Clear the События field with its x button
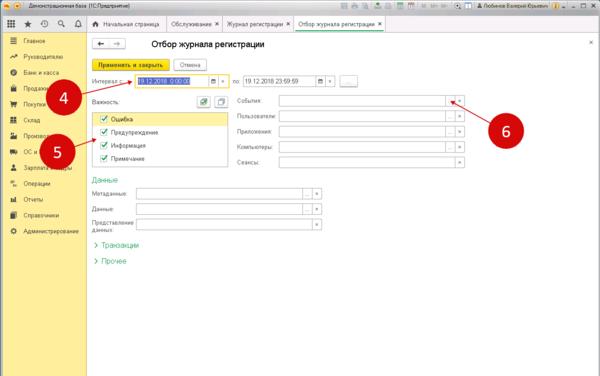The width and height of the screenshot is (600, 376). (460, 101)
